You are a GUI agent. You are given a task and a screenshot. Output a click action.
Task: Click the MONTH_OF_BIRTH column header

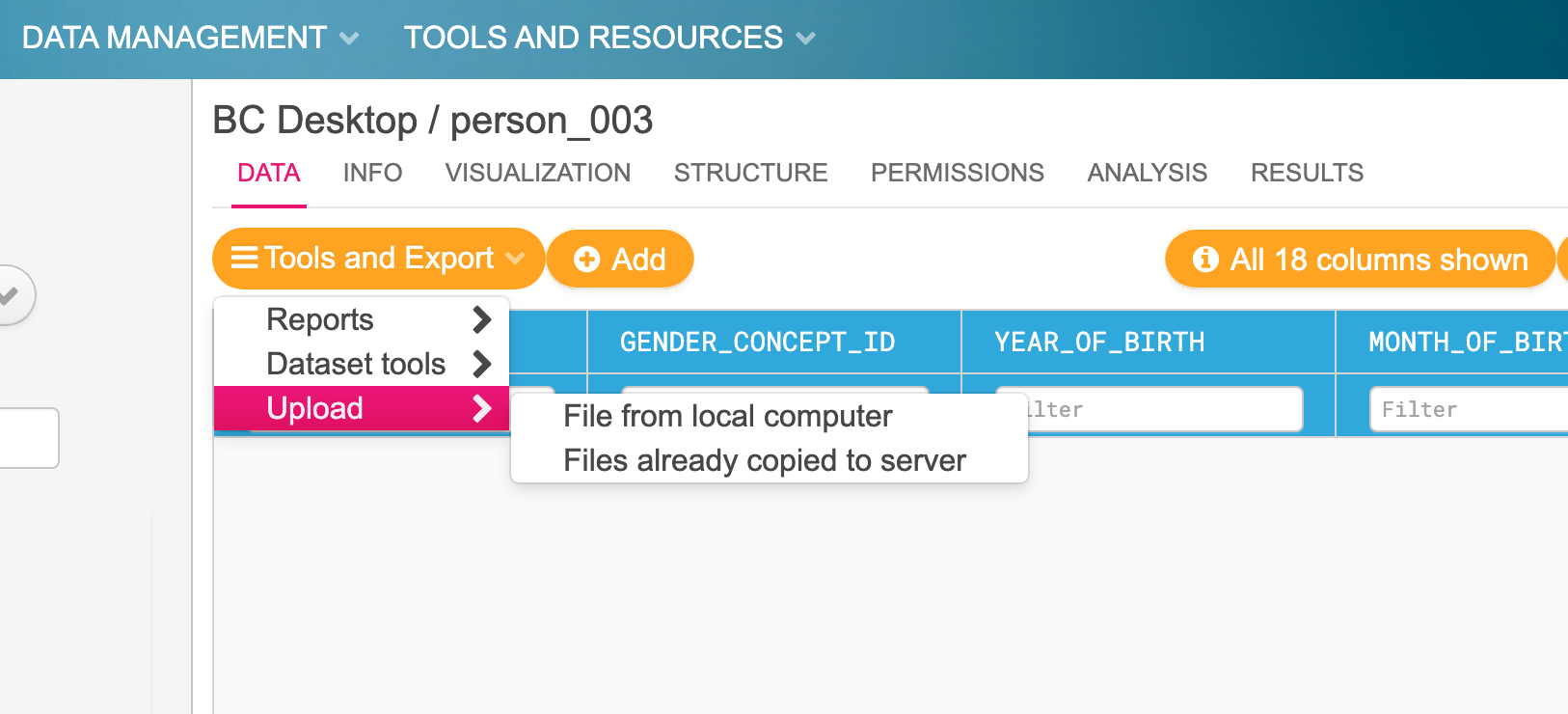click(1452, 343)
